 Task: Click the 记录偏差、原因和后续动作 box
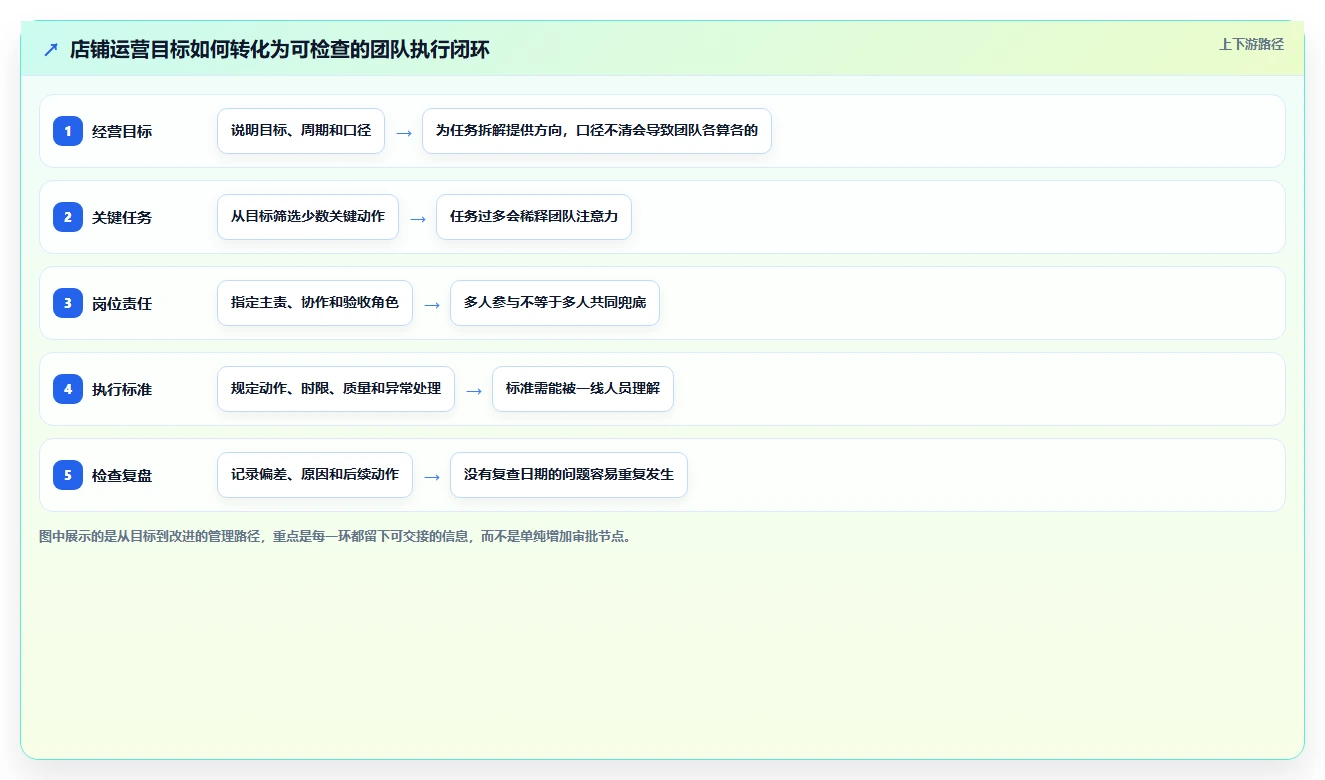pyautogui.click(x=315, y=475)
